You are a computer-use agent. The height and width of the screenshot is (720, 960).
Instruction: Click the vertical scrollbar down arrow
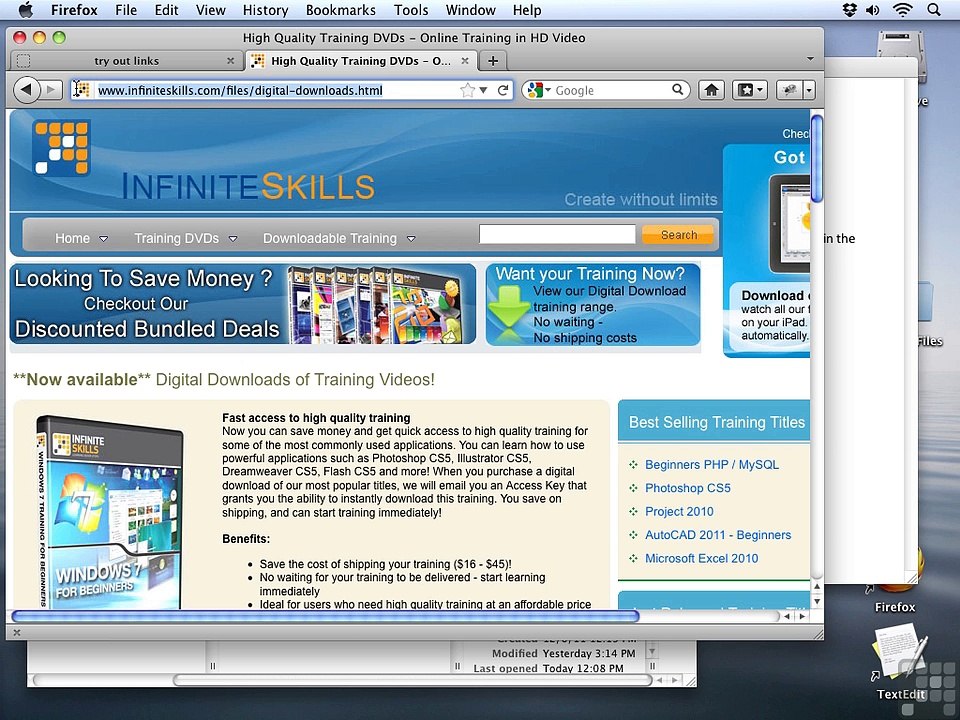(816, 601)
